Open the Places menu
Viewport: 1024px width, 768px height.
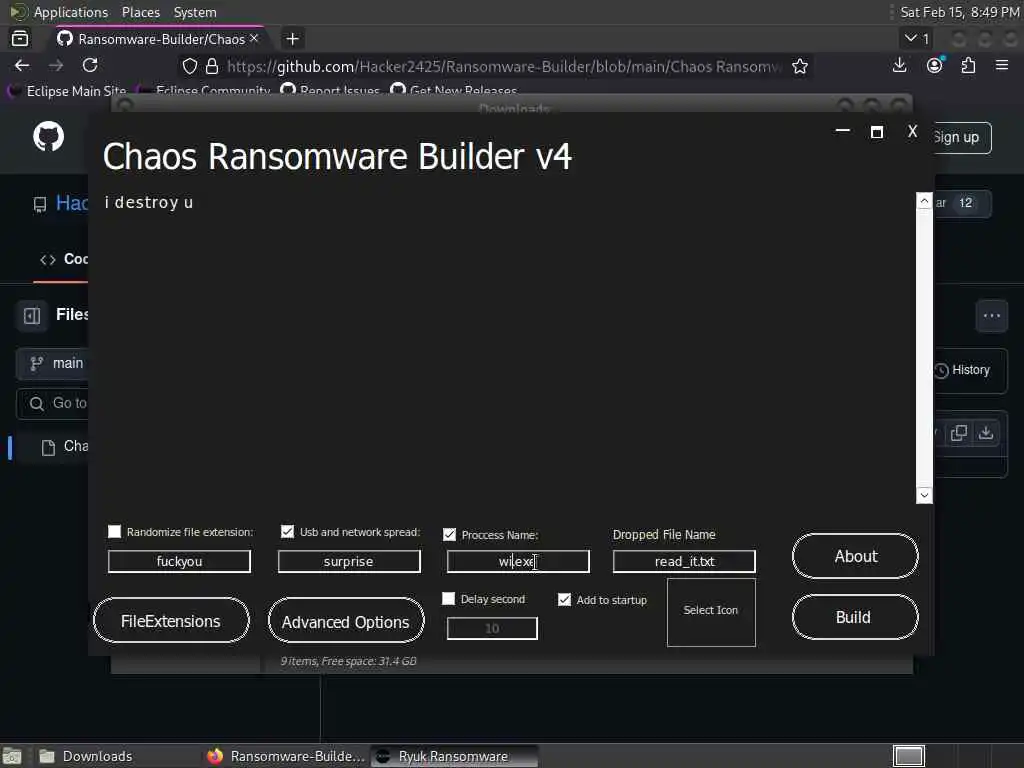[x=140, y=12]
